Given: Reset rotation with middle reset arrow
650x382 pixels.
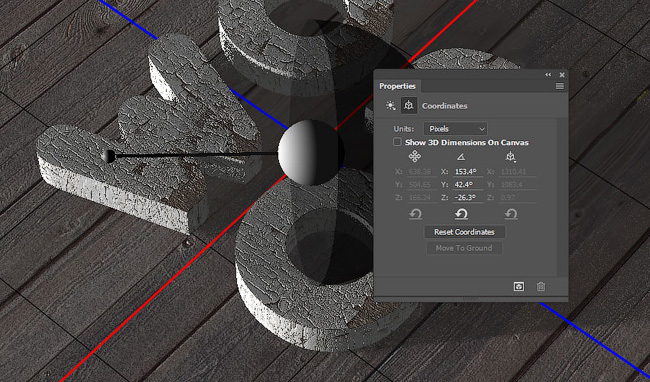Looking at the screenshot, I should pyautogui.click(x=461, y=214).
